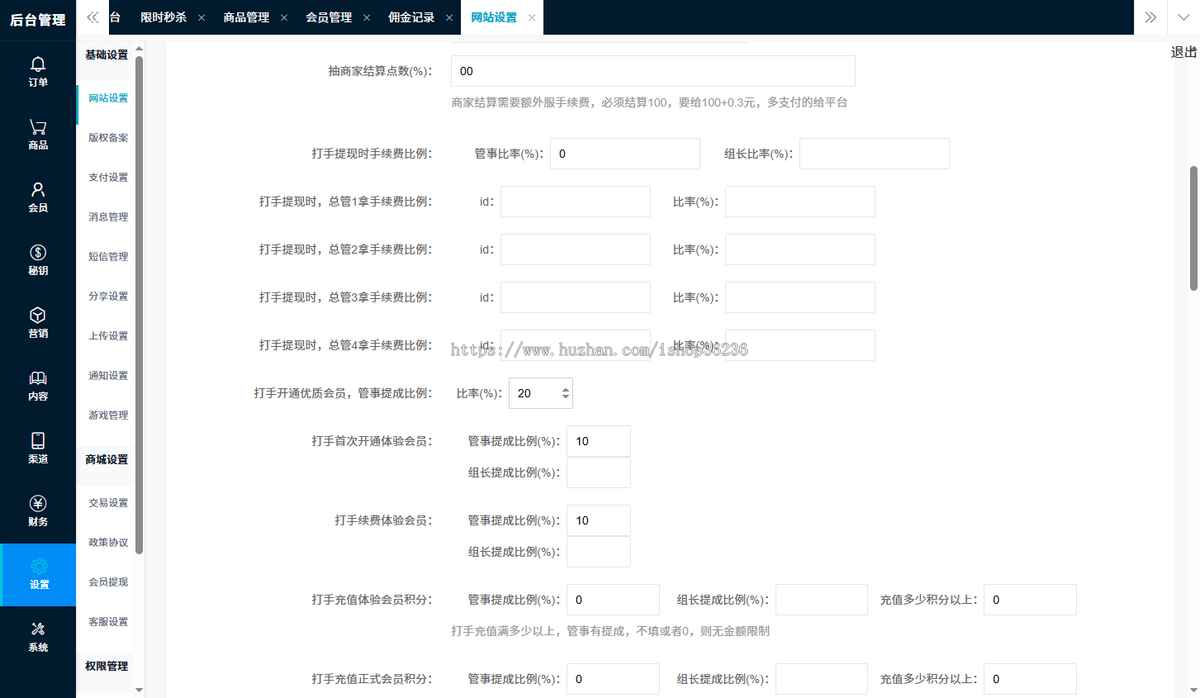Expand the 权限管理 submenu group header
The width and height of the screenshot is (1200, 698).
[x=106, y=666]
